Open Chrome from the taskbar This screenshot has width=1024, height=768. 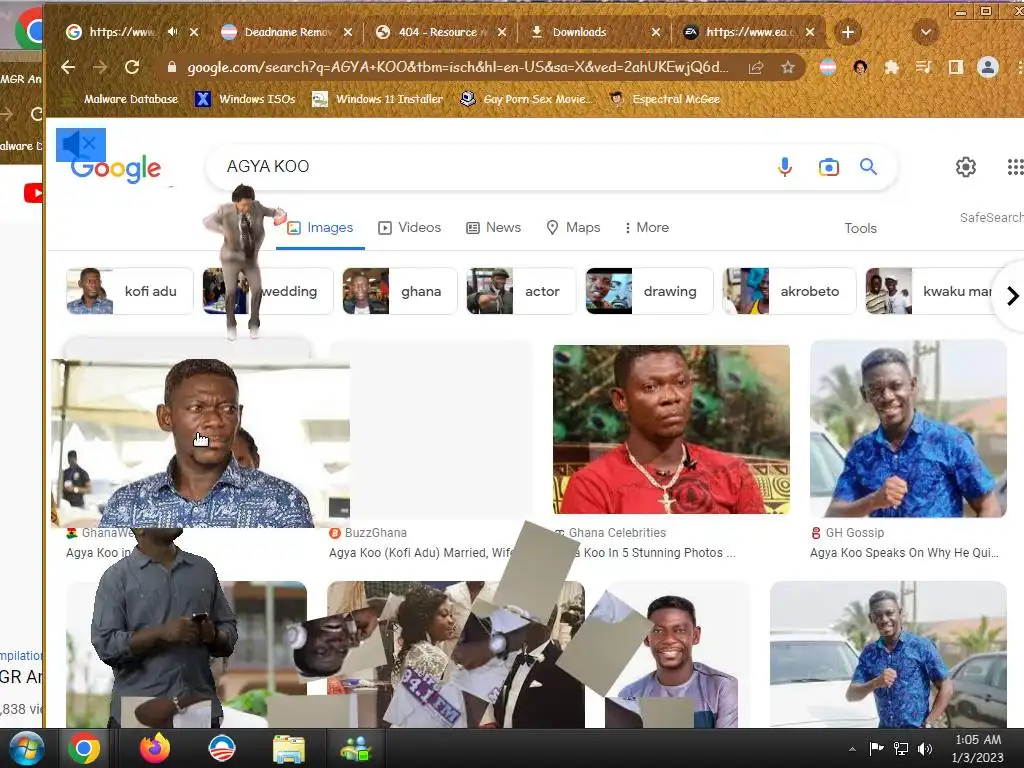(x=84, y=748)
